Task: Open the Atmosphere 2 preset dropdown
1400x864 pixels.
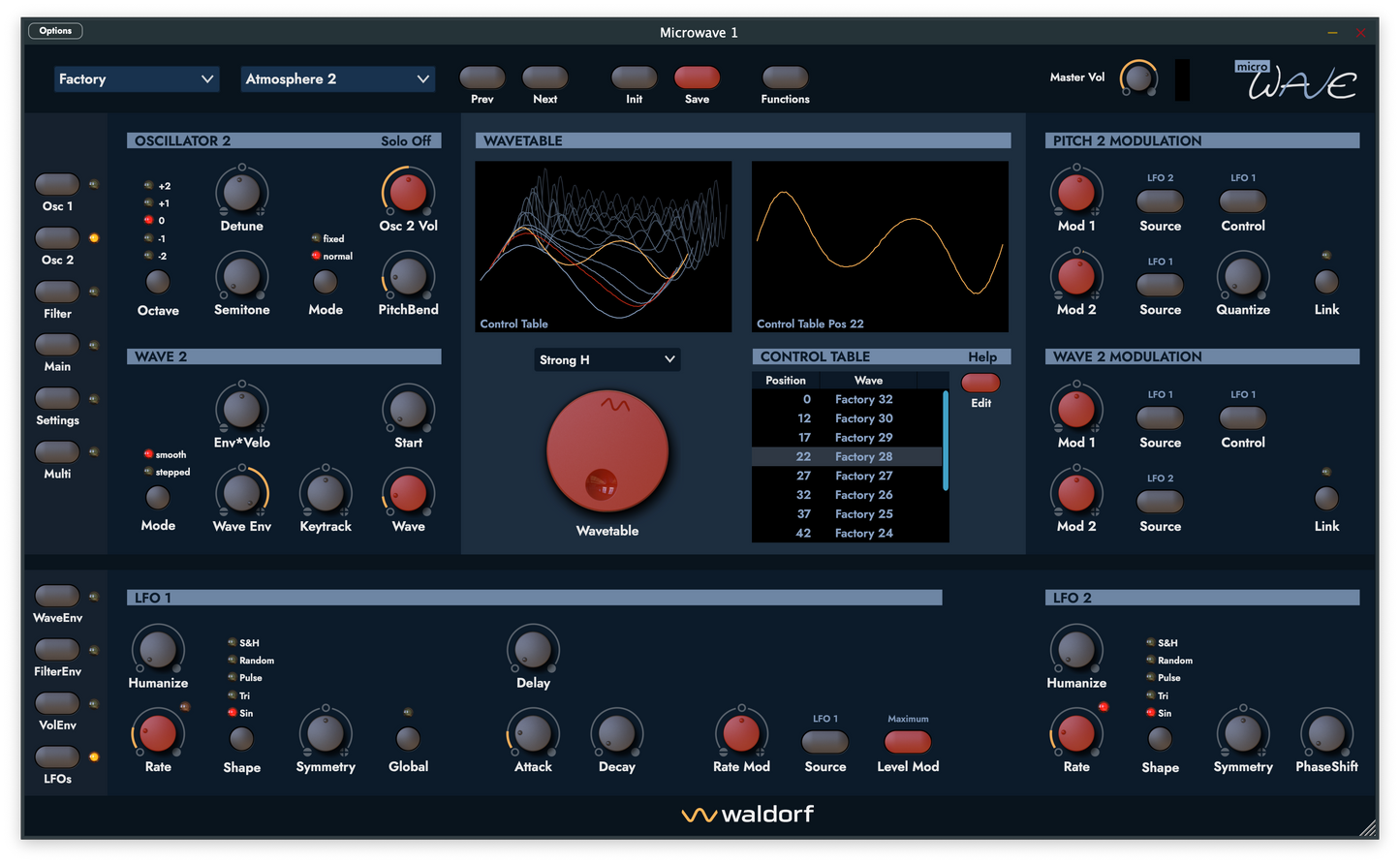Action: click(x=337, y=78)
